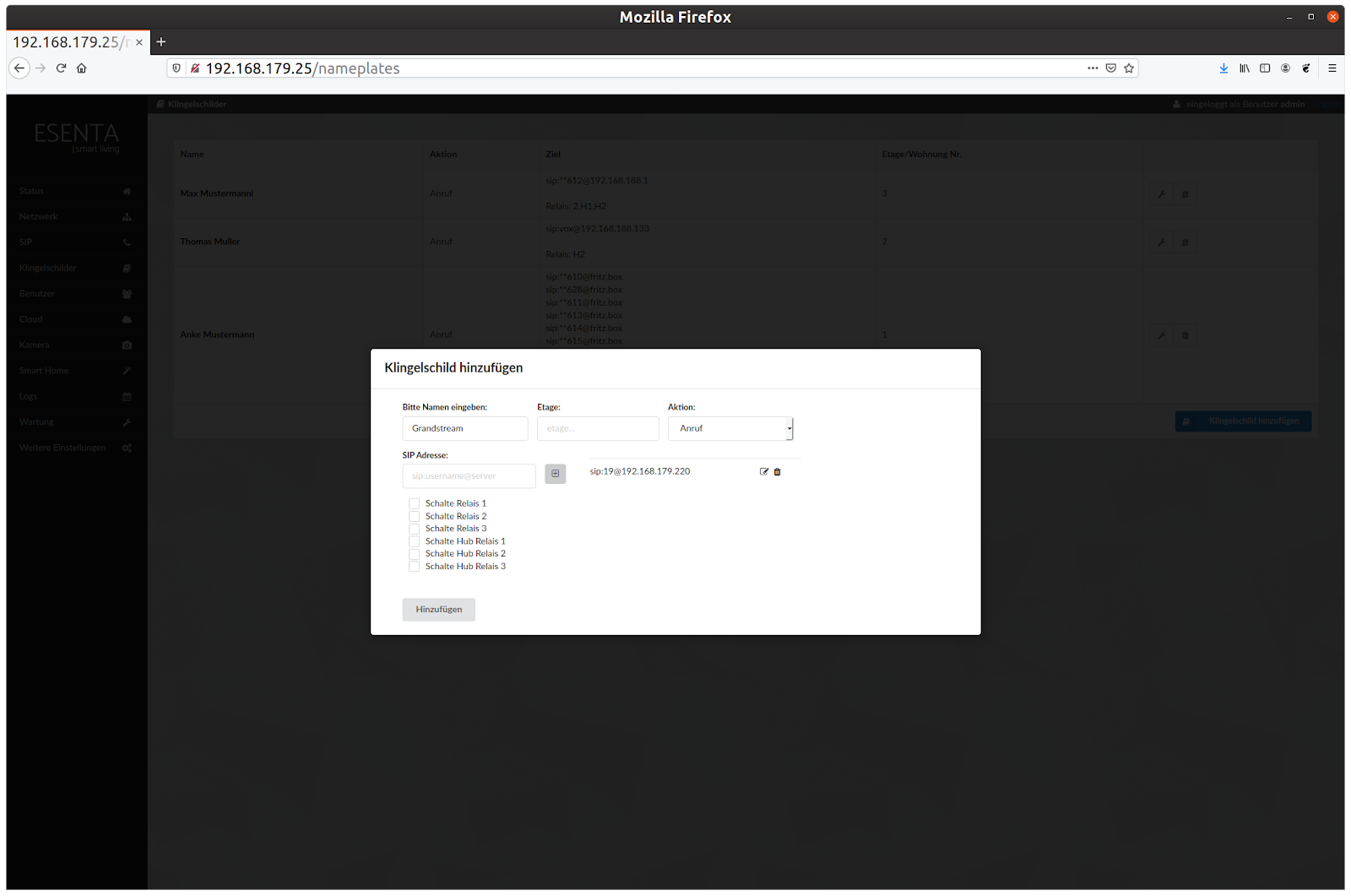Open Weitere Einstellungen in the sidebar
1351x896 pixels.
click(x=74, y=448)
